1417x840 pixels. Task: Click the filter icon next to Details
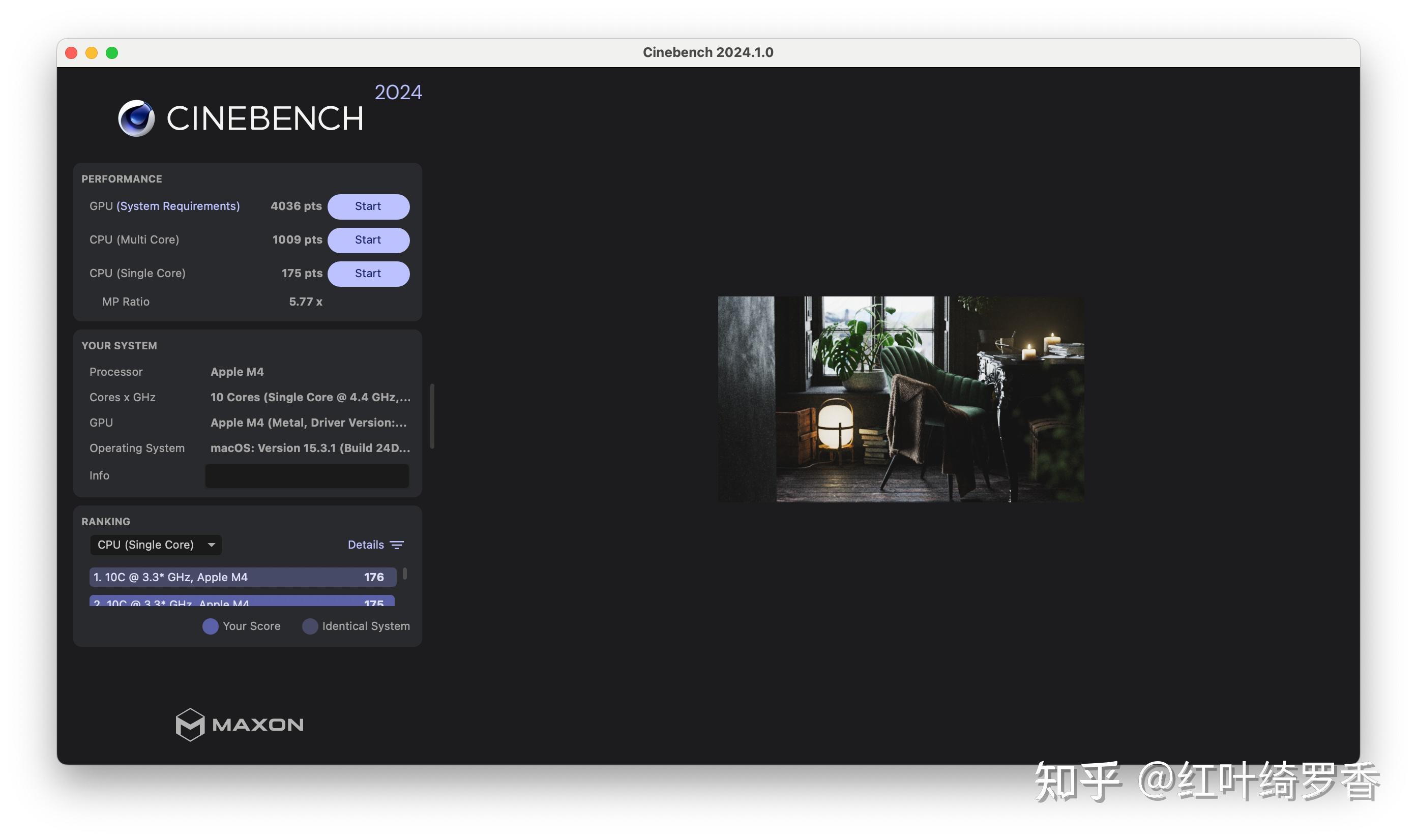pos(397,545)
